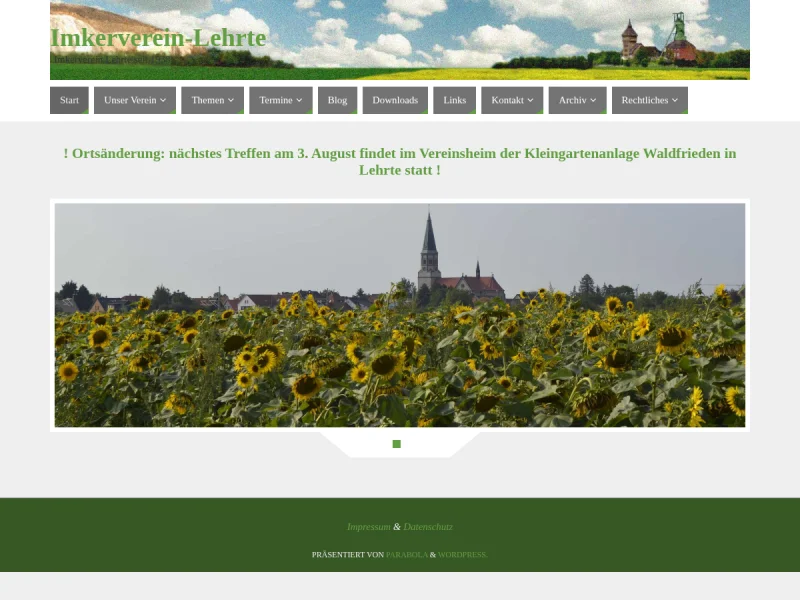800x600 pixels.
Task: Open the Blog page
Action: tap(337, 100)
